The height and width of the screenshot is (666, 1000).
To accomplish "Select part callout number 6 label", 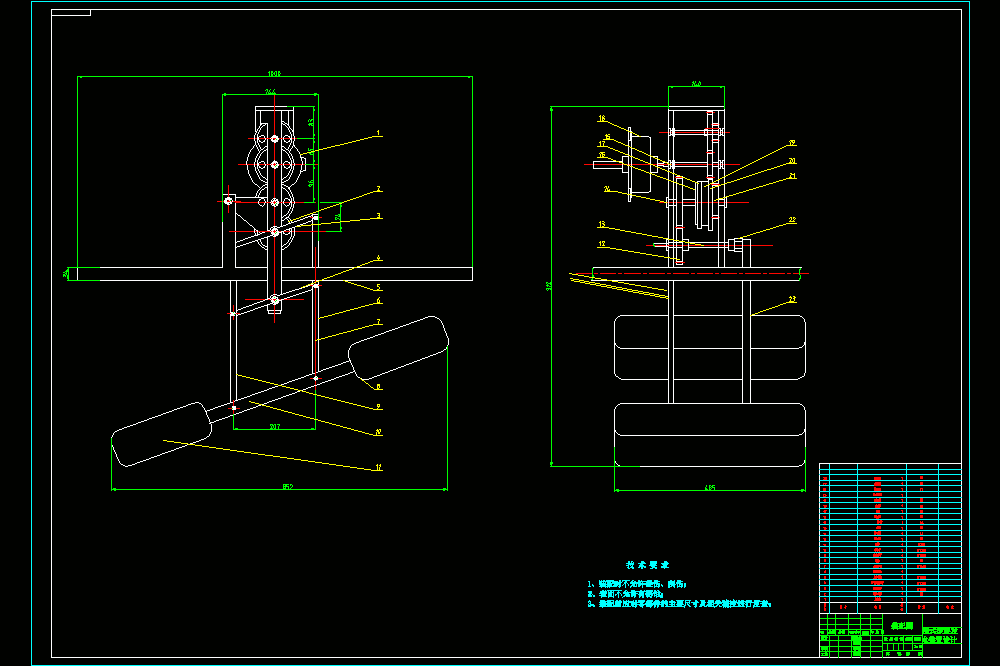I will pos(378,300).
